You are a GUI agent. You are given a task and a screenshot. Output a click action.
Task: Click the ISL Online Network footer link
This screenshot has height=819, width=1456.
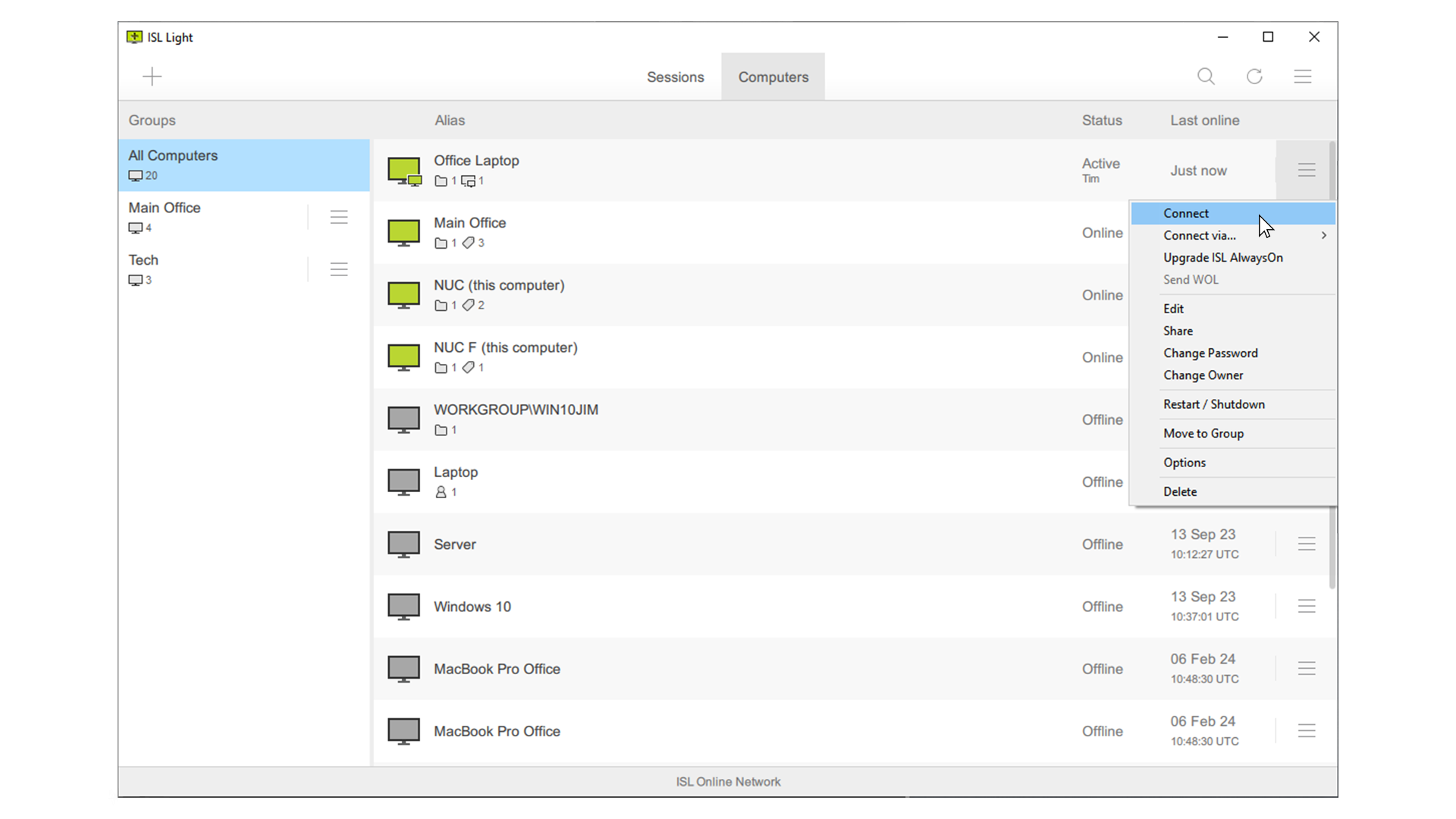[728, 782]
